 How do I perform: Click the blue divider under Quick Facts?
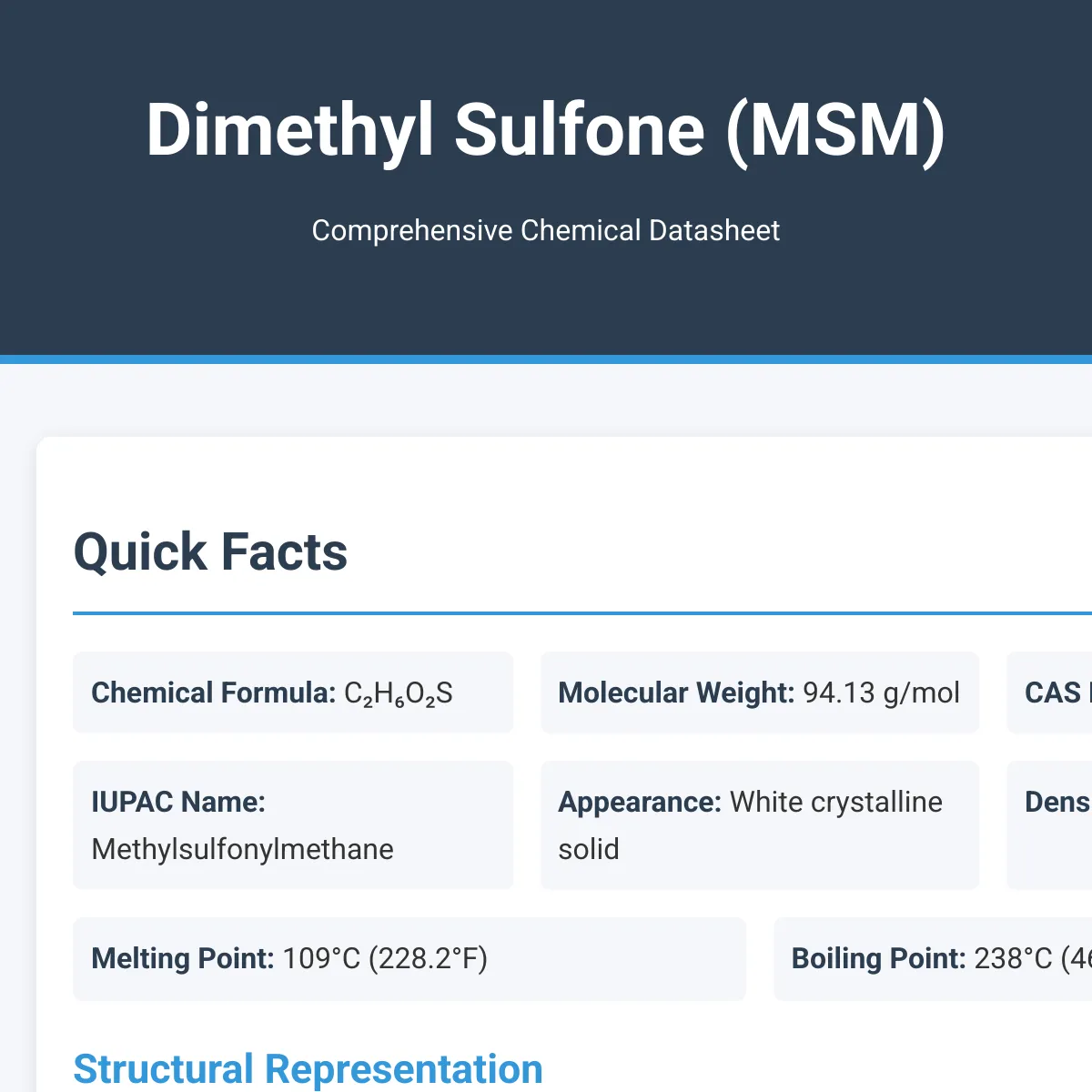point(582,613)
